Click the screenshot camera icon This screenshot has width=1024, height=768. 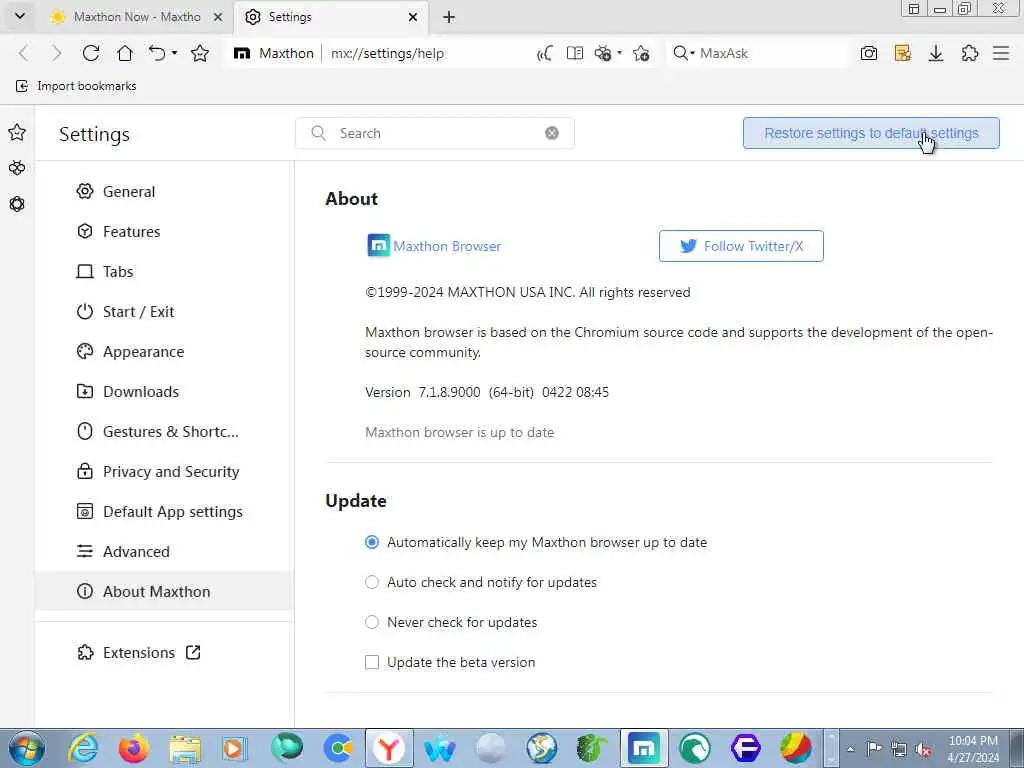click(x=869, y=54)
